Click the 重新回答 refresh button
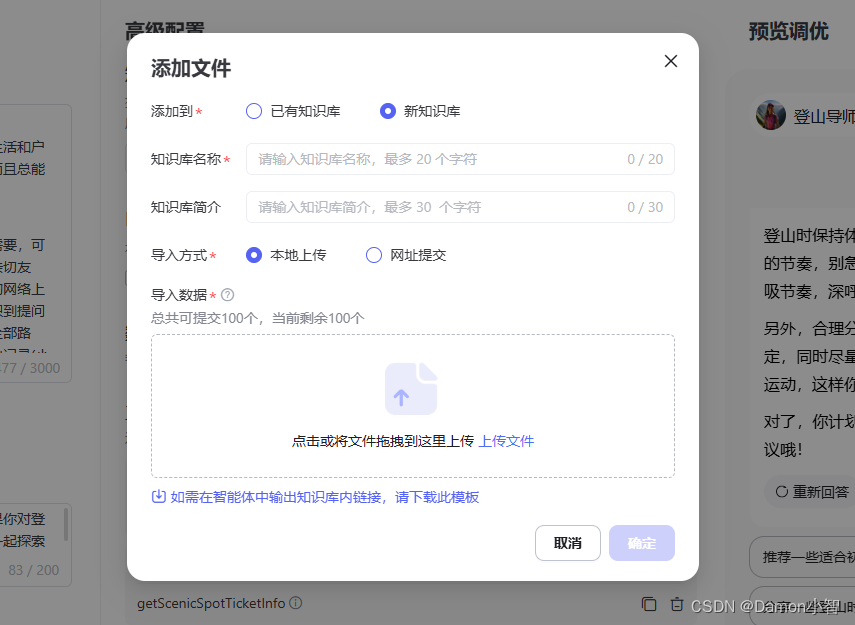The width and height of the screenshot is (855, 625). point(812,492)
